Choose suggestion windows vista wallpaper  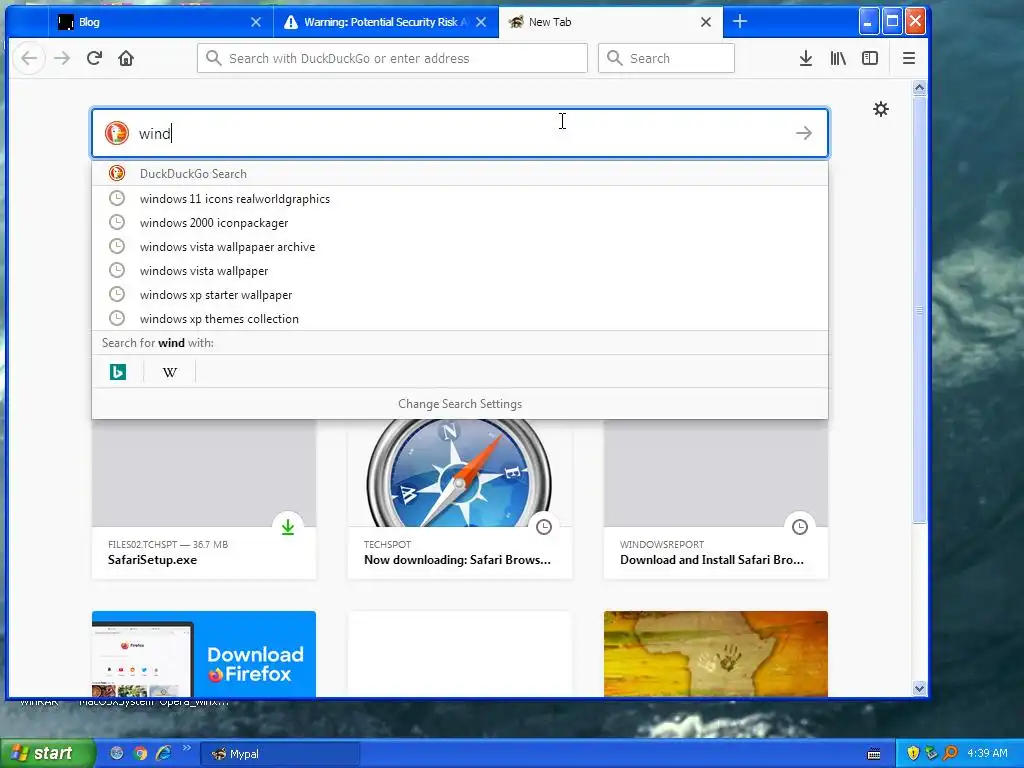pos(460,270)
